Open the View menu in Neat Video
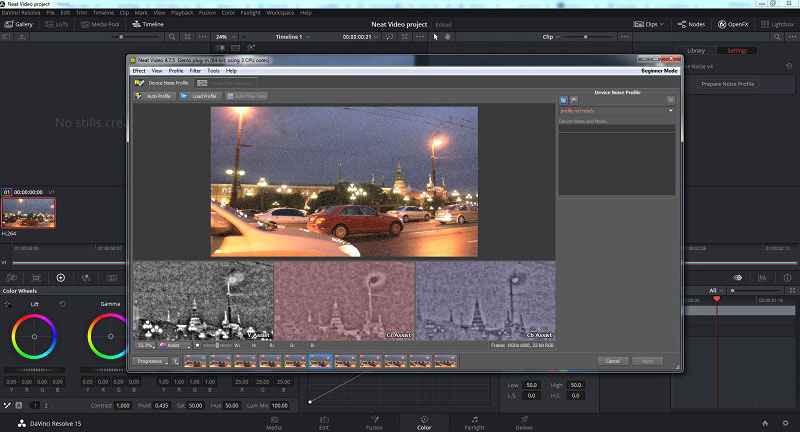The height and width of the screenshot is (432, 800). coord(157,71)
